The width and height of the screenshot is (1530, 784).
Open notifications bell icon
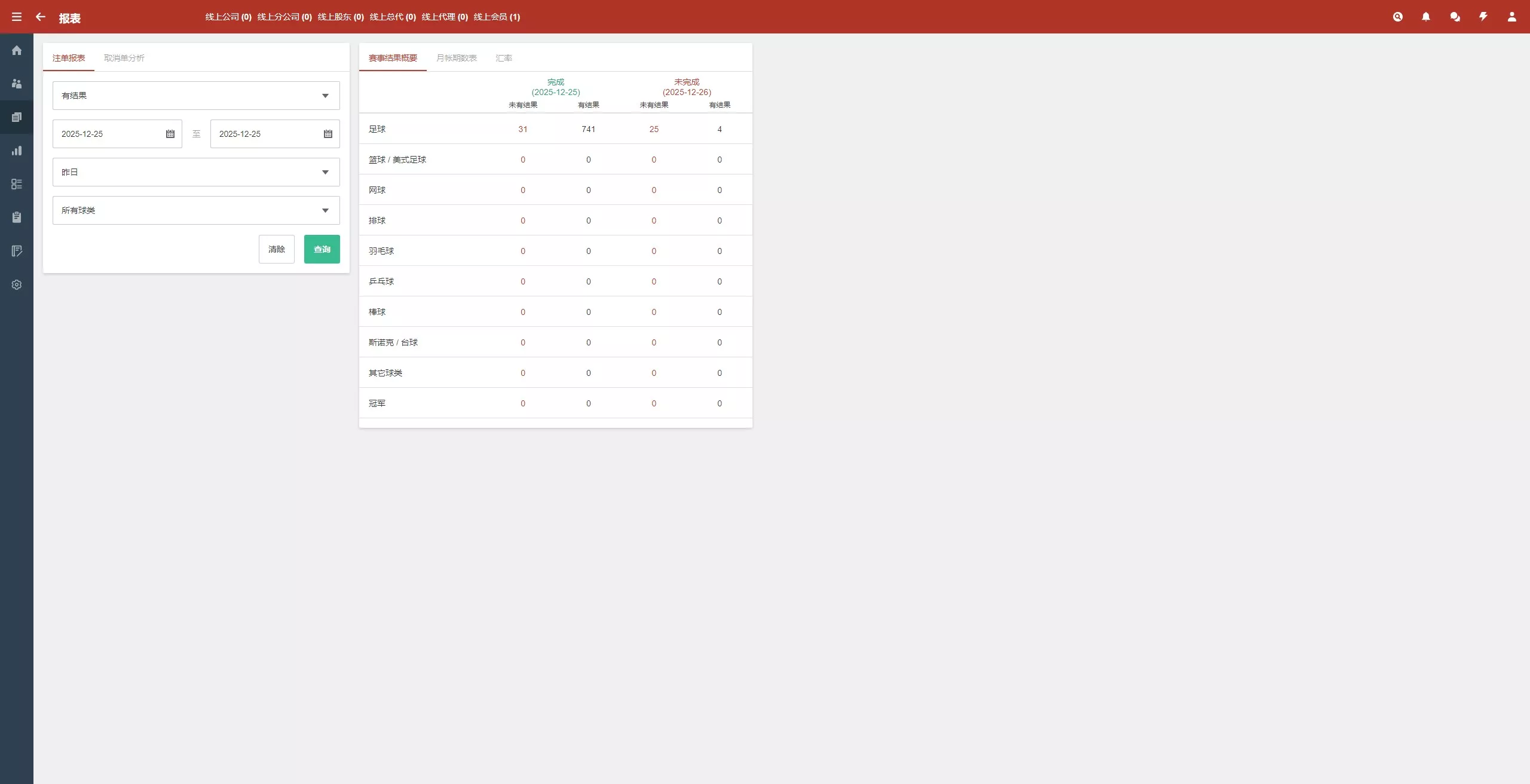pos(1426,17)
